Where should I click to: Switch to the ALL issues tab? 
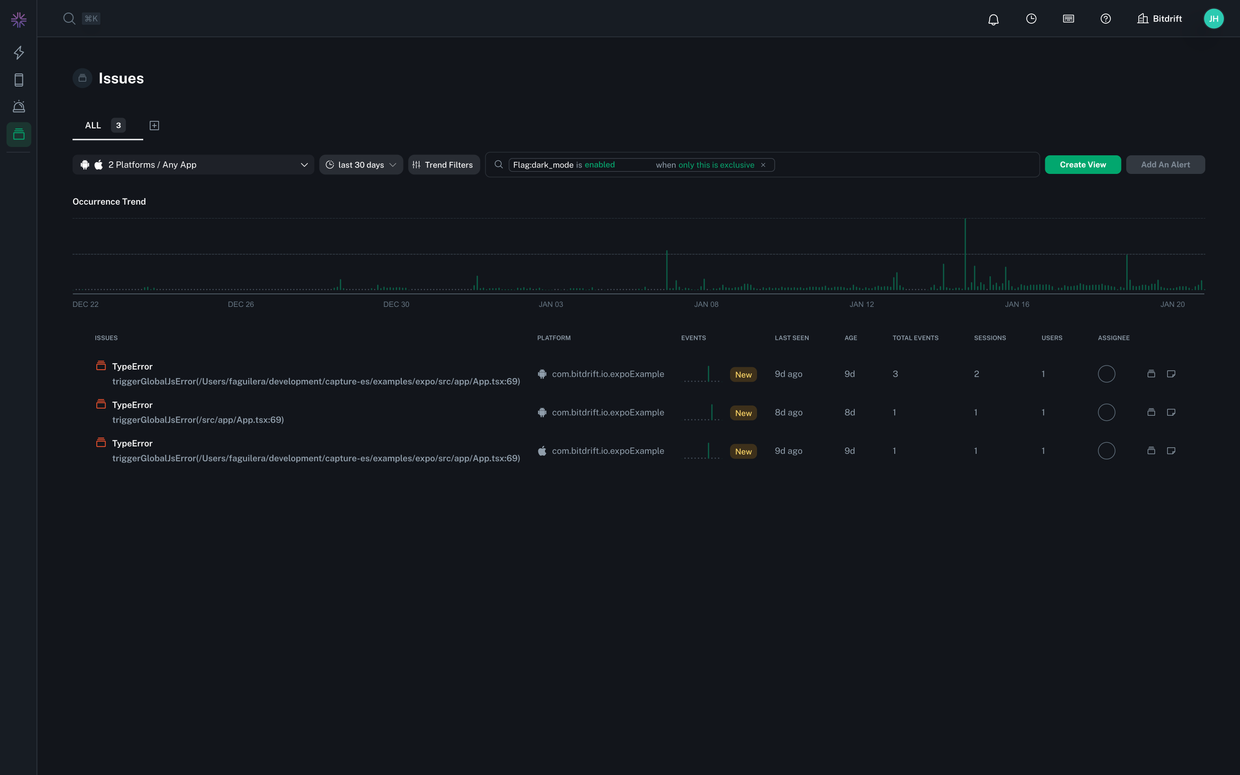[93, 125]
